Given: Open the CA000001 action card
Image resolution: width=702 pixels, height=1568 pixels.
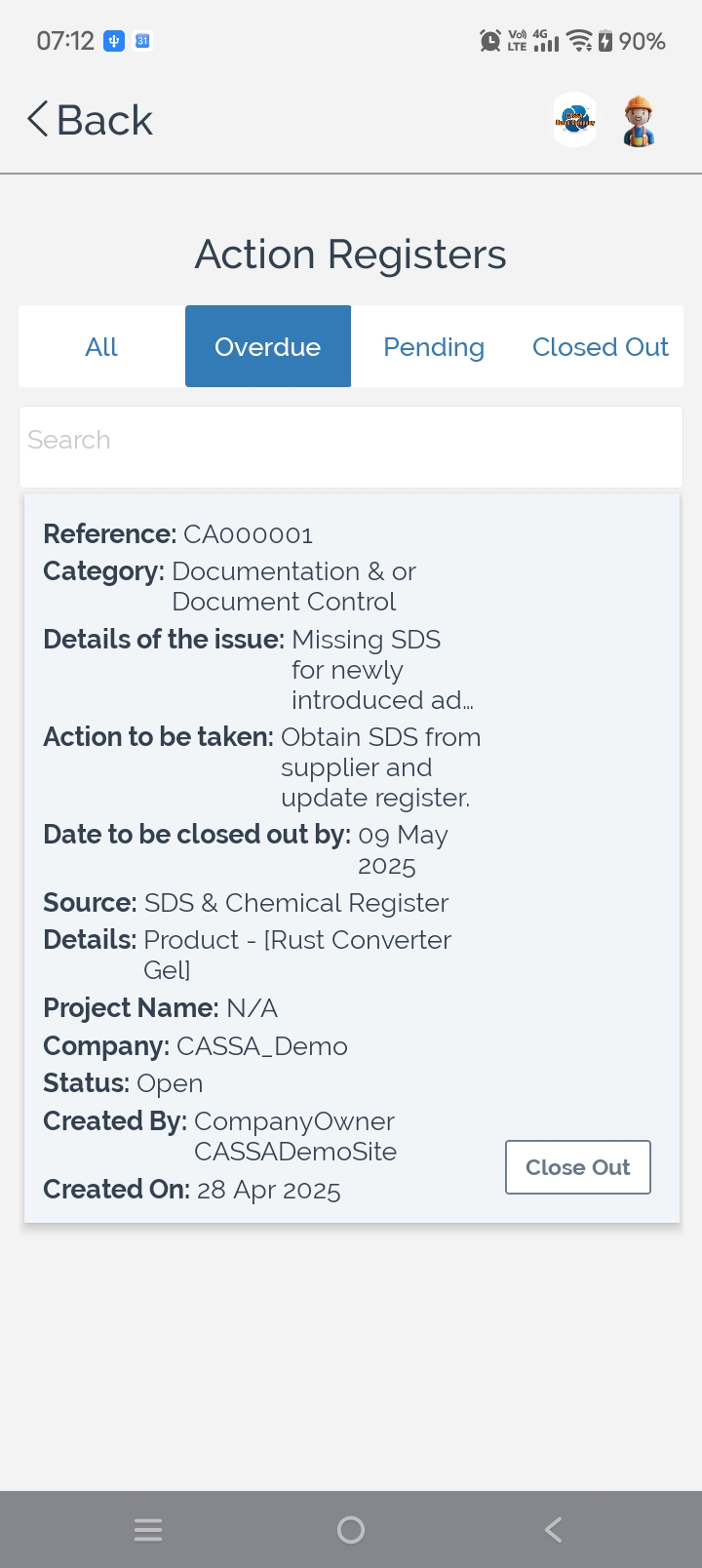Looking at the screenshot, I should (352, 858).
